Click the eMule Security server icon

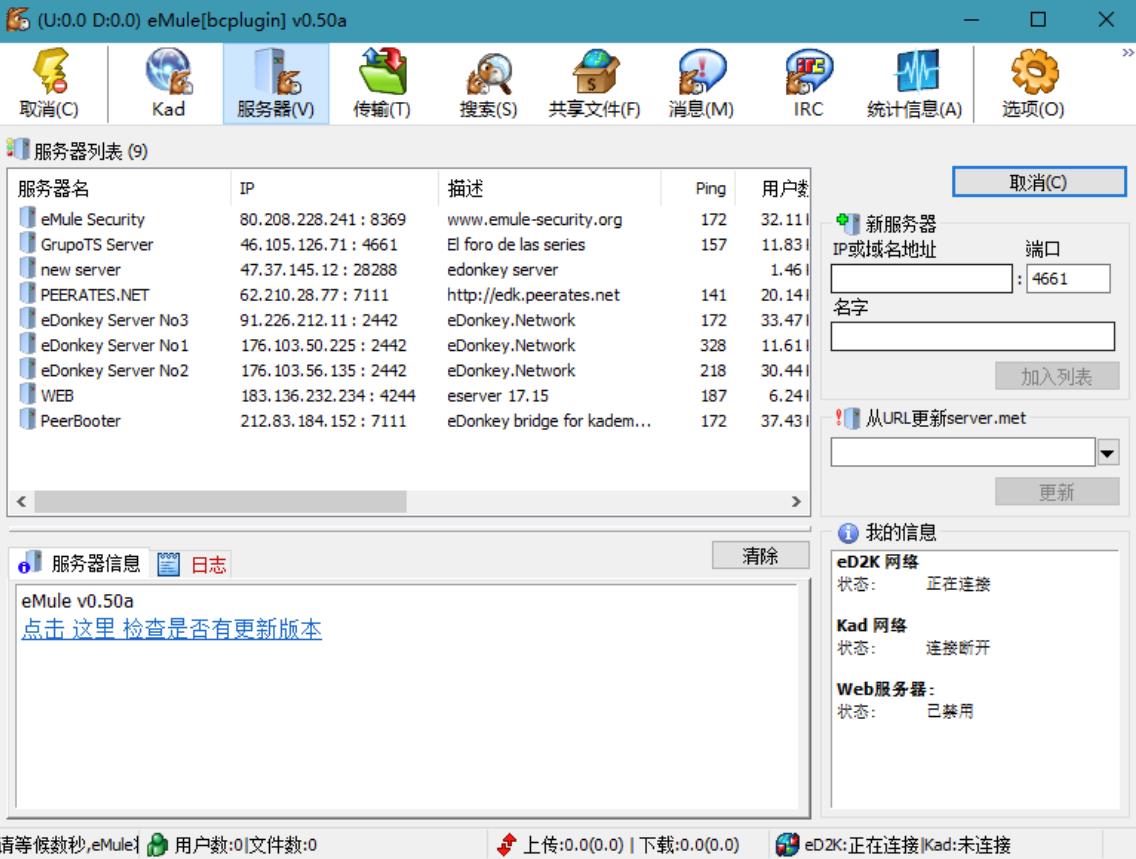click(28, 218)
